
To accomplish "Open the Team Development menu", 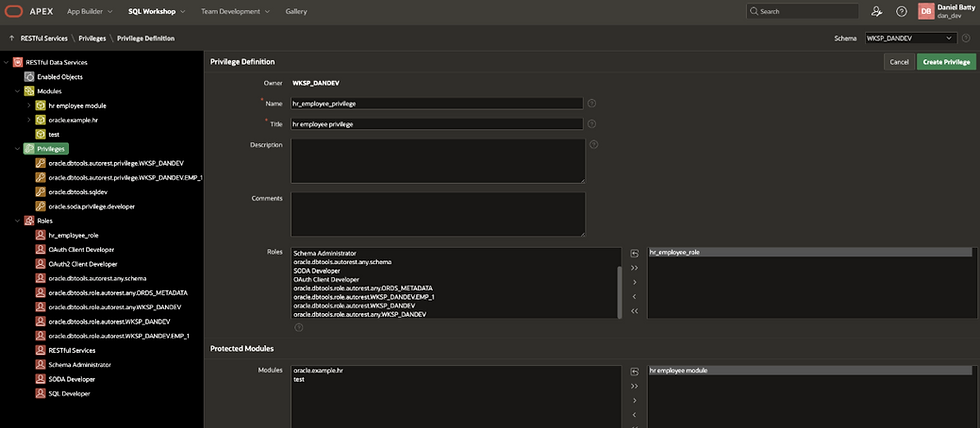I will 235,11.
